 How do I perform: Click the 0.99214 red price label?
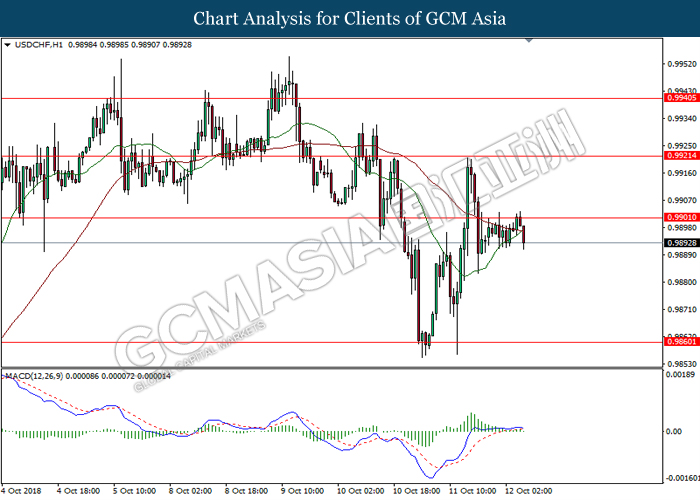point(682,156)
